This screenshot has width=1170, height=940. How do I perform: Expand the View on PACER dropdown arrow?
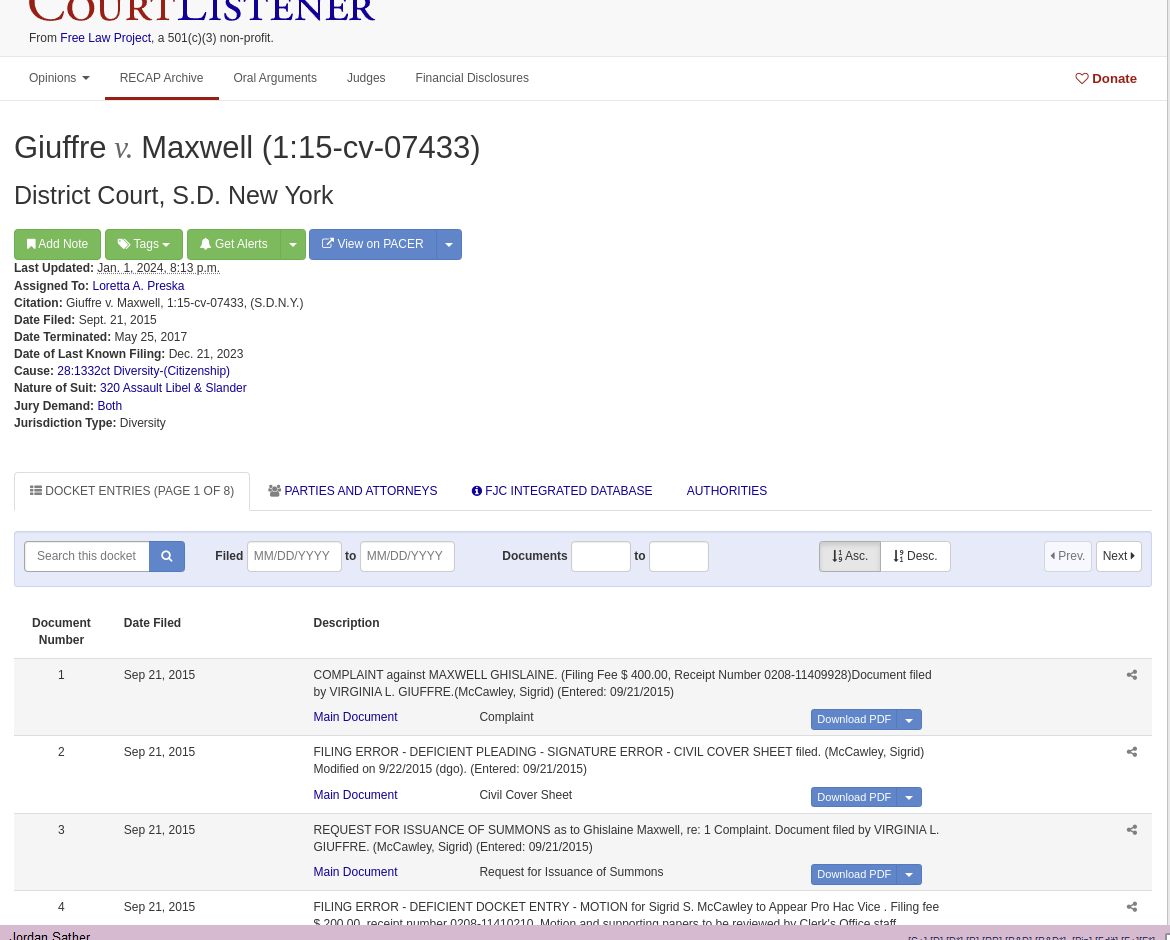pos(449,245)
